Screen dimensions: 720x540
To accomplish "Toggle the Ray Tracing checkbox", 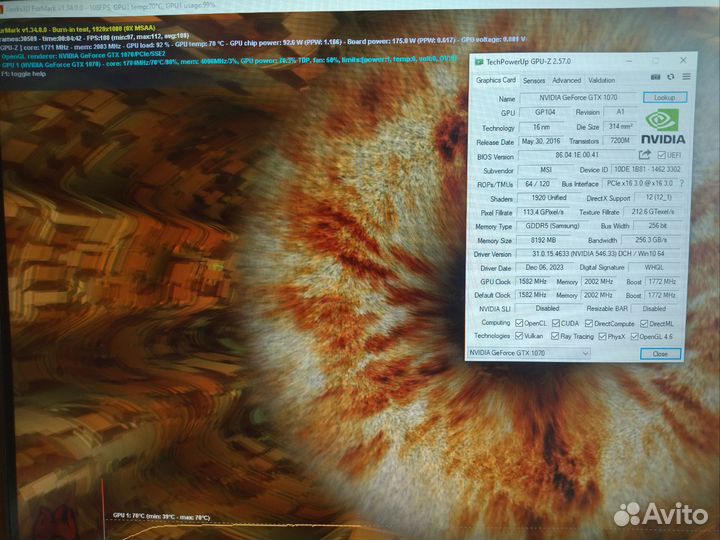I will [x=555, y=337].
